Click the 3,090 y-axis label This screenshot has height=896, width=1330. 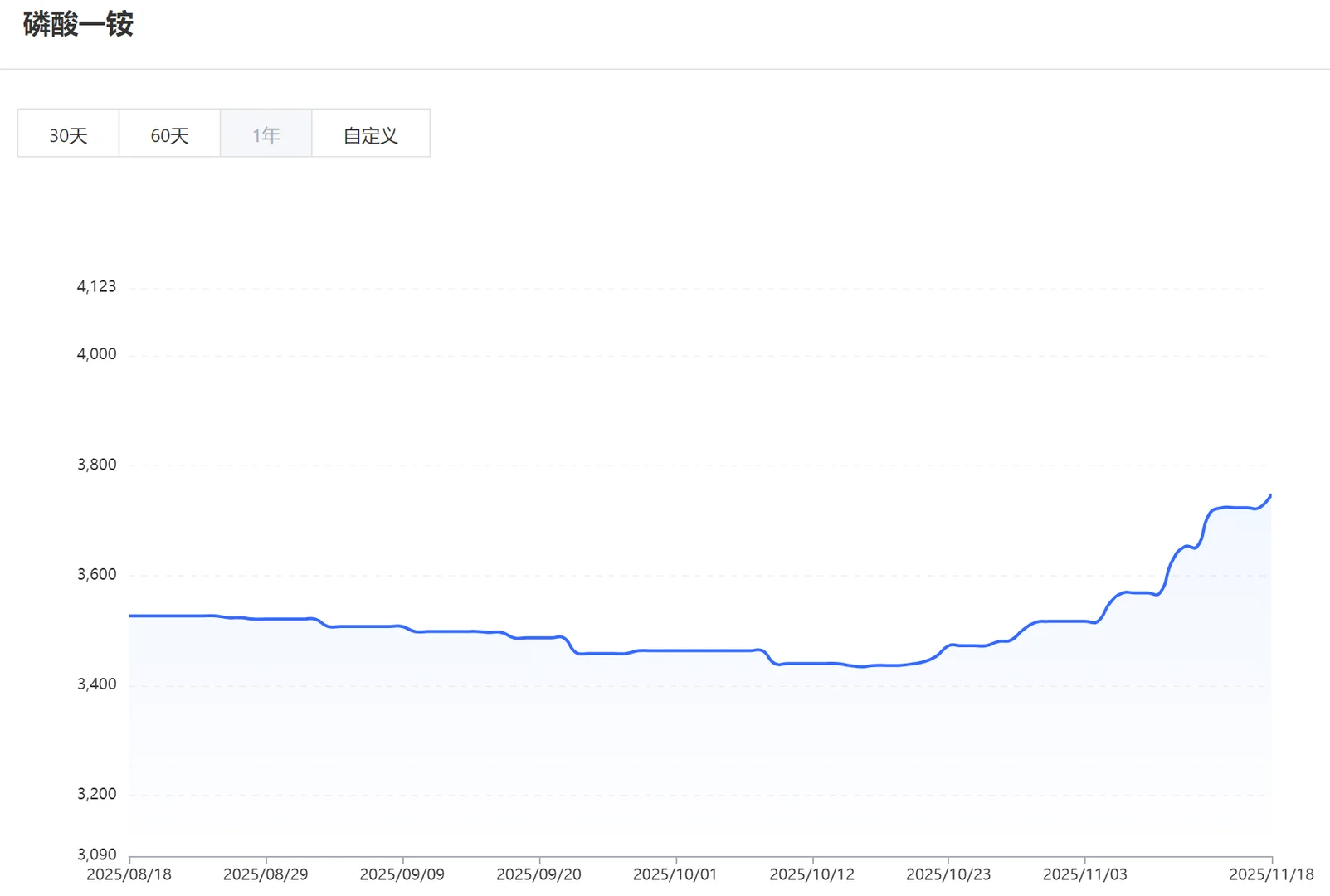96,855
